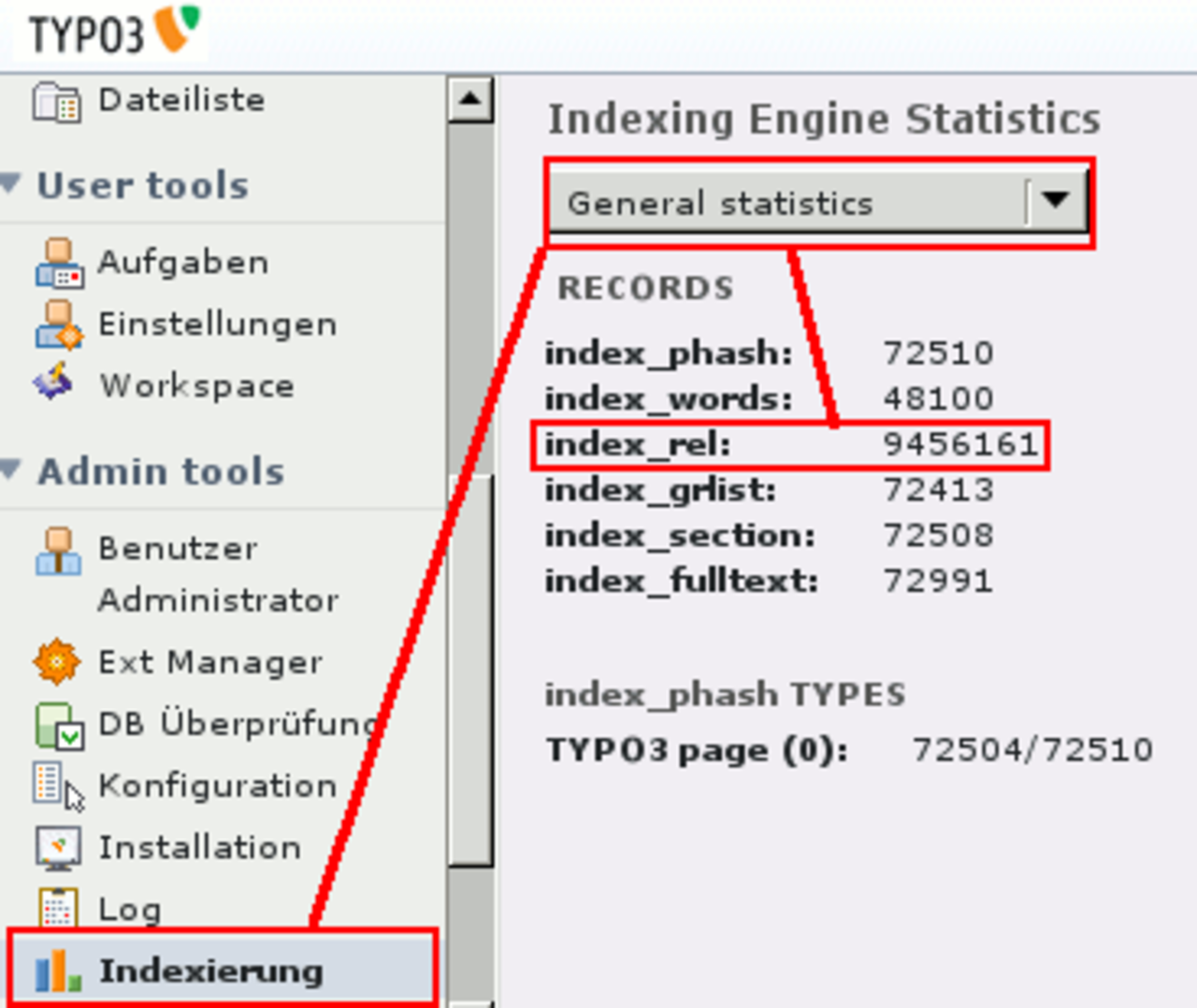Collapse the Admin tools section
This screenshot has width=1197, height=1008.
(11, 468)
